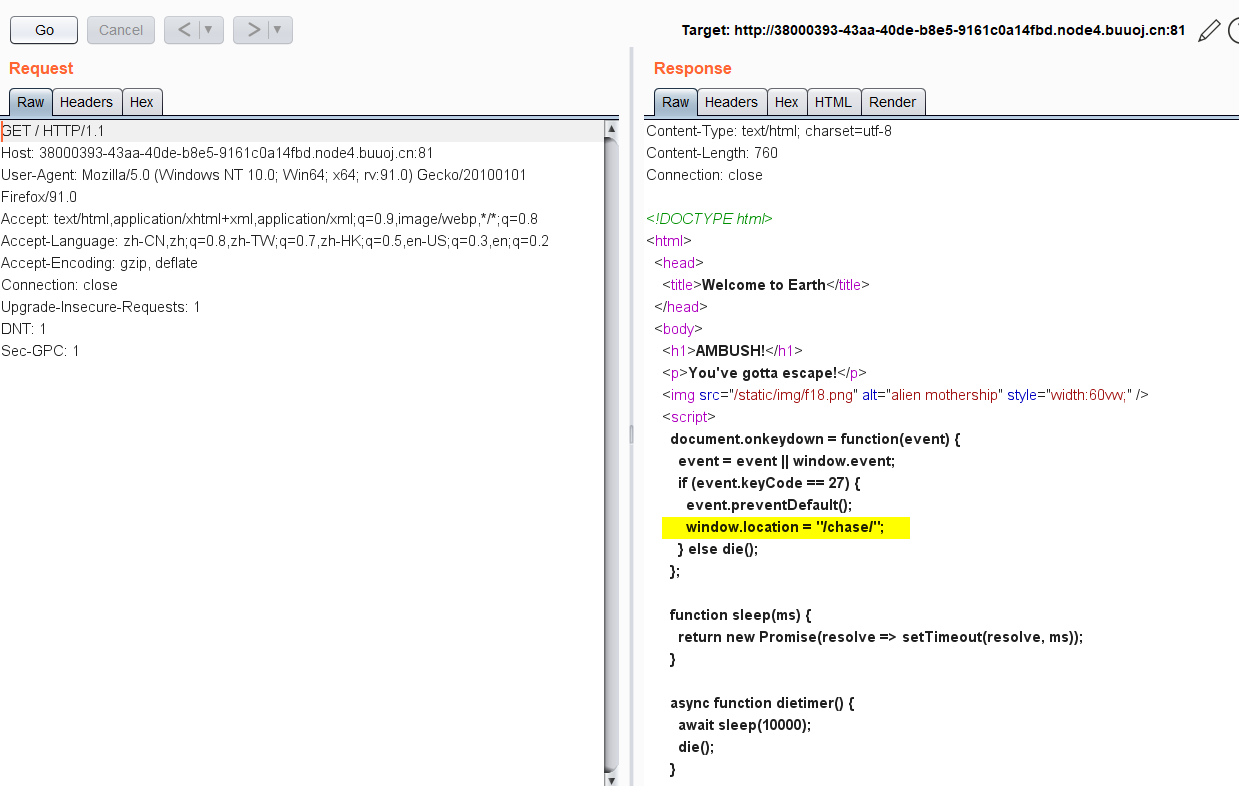This screenshot has height=786, width=1239.
Task: Click the divider handle between Request and Response
Action: click(x=631, y=433)
